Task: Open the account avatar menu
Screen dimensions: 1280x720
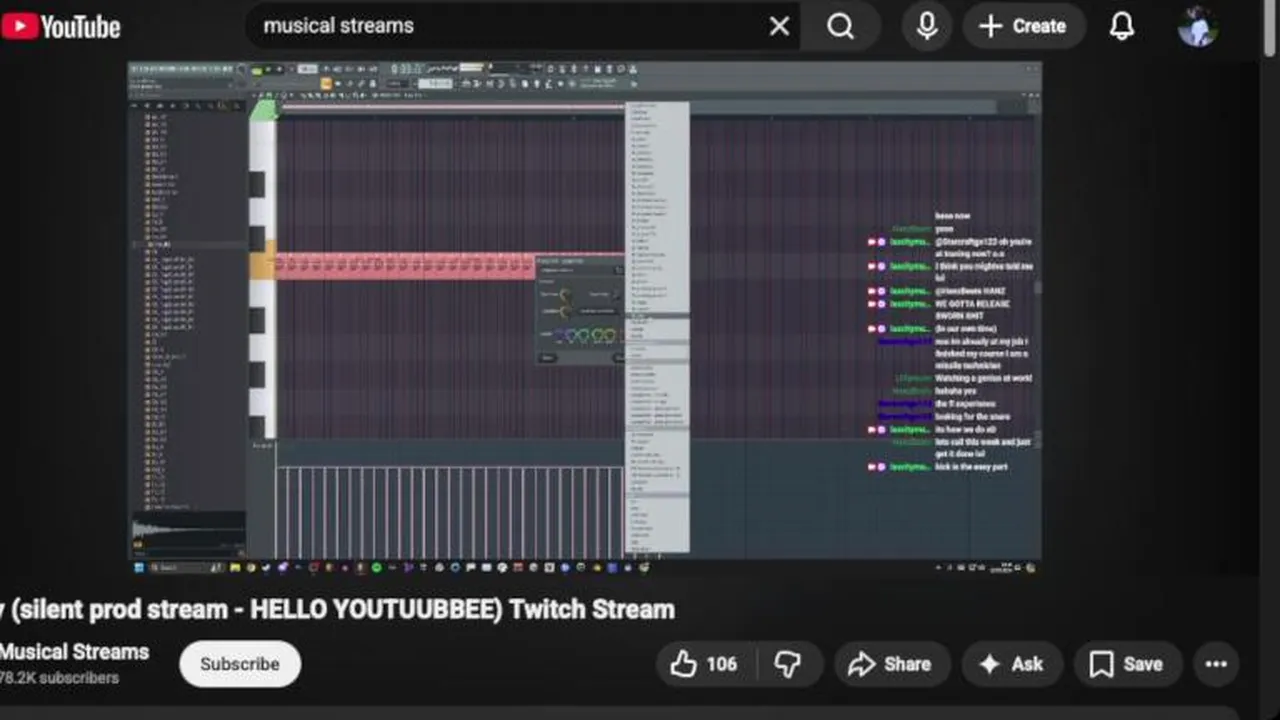Action: click(x=1197, y=27)
